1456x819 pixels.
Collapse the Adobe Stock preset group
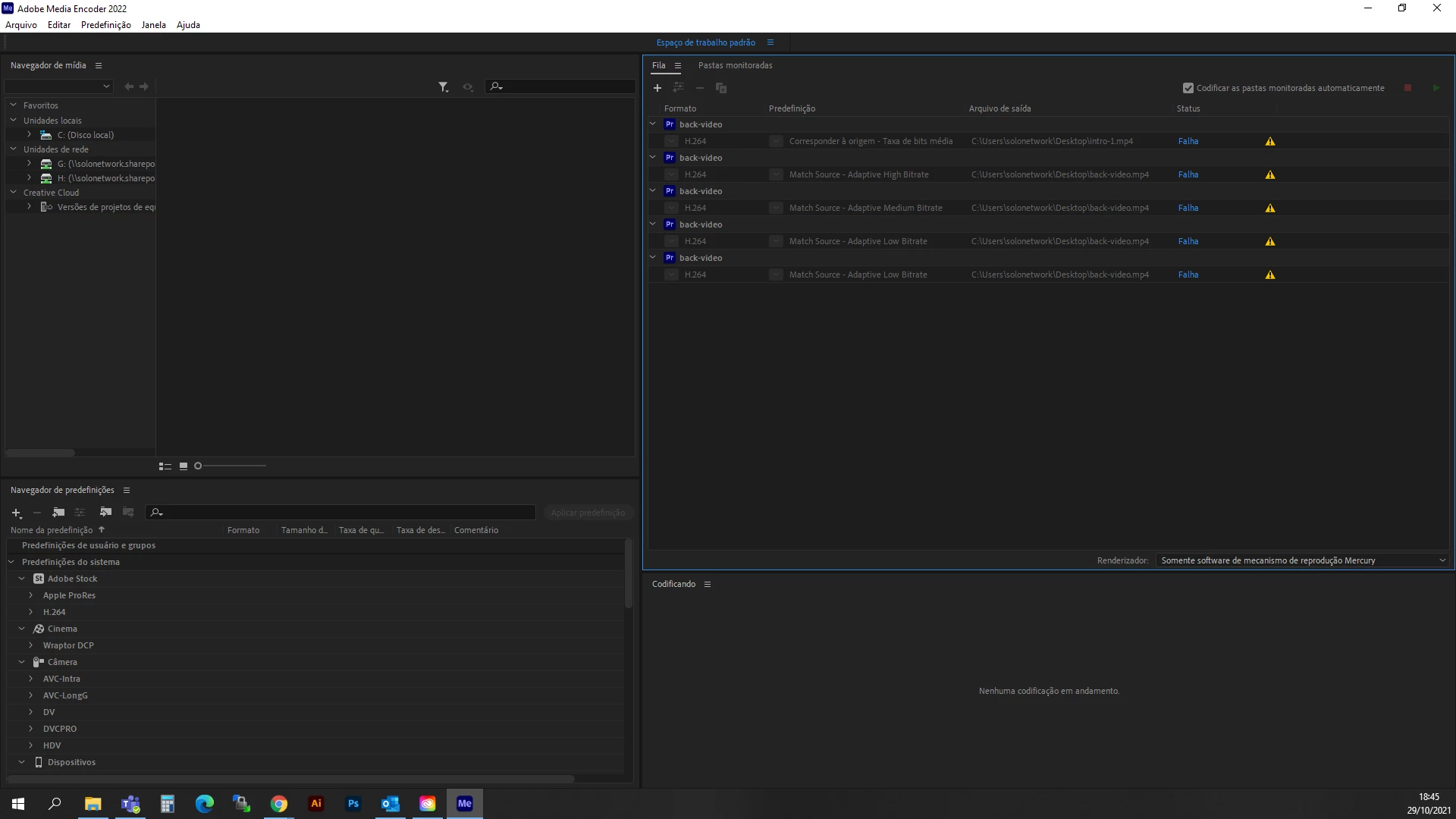pyautogui.click(x=22, y=579)
